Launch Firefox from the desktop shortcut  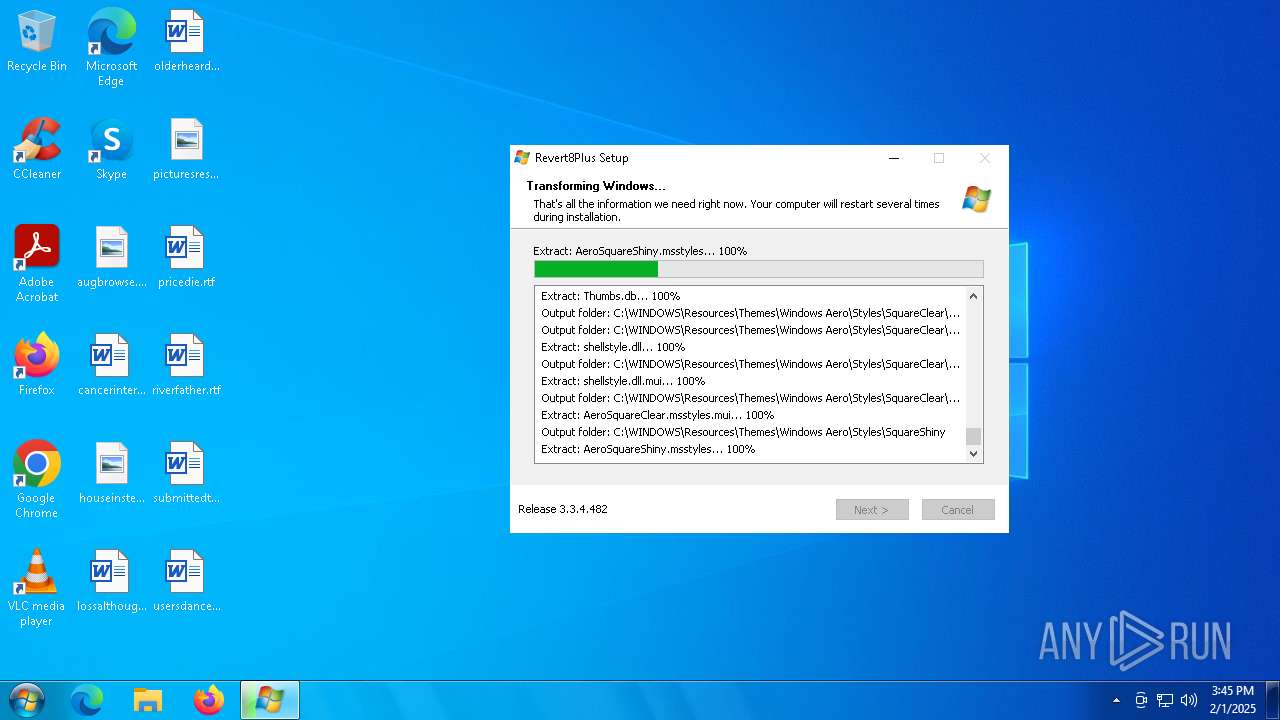pyautogui.click(x=37, y=366)
